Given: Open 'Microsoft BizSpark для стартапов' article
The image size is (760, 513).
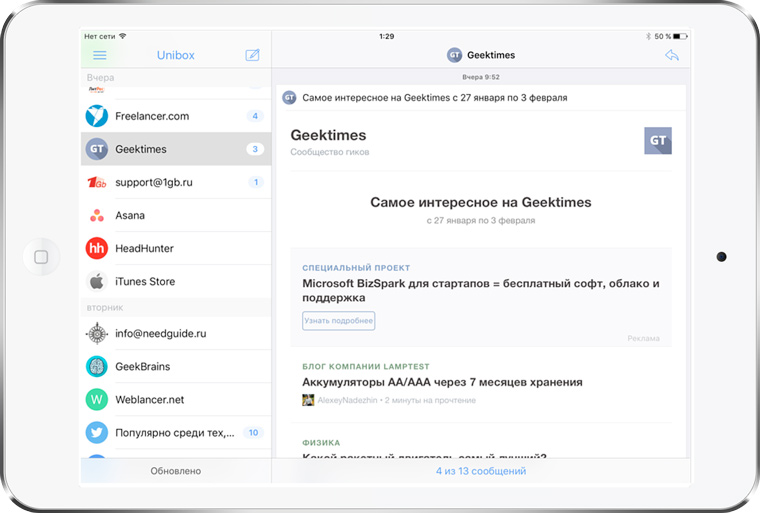Looking at the screenshot, I should [480, 290].
